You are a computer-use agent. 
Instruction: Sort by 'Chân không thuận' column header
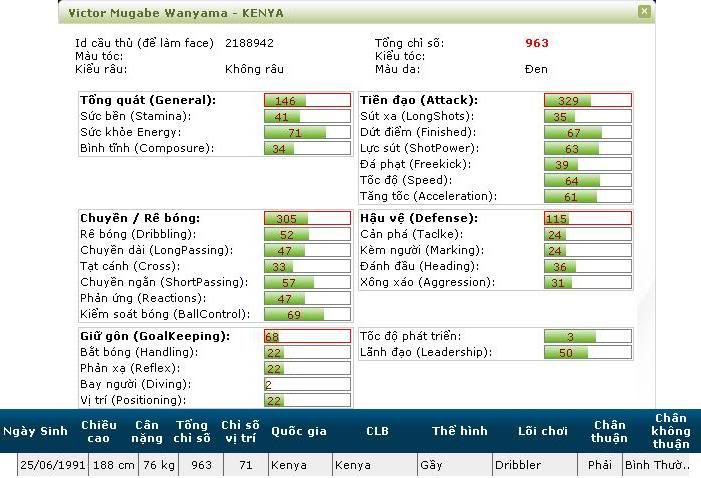click(671, 431)
